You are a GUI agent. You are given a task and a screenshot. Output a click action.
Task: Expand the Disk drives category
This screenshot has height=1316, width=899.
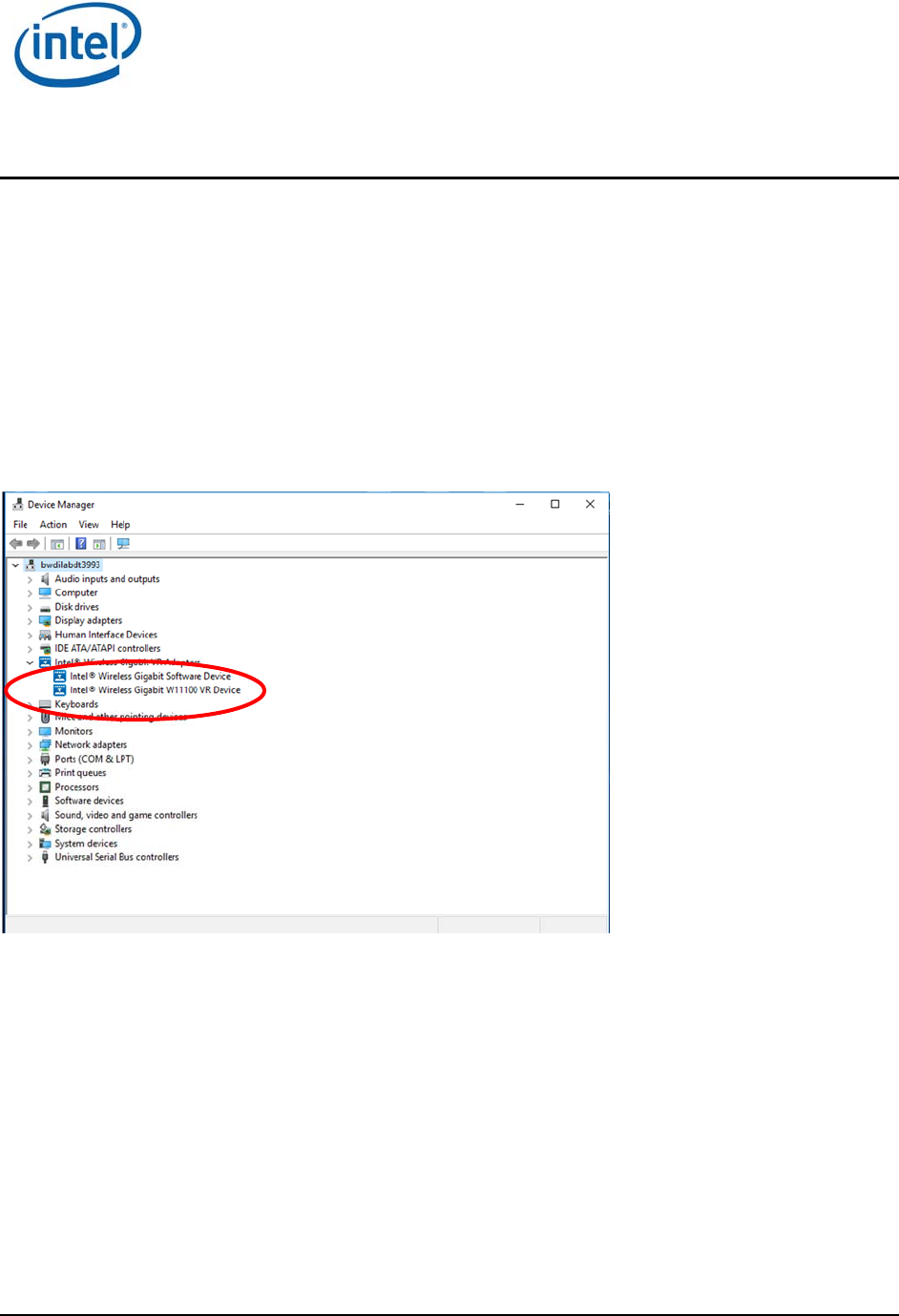(x=30, y=607)
